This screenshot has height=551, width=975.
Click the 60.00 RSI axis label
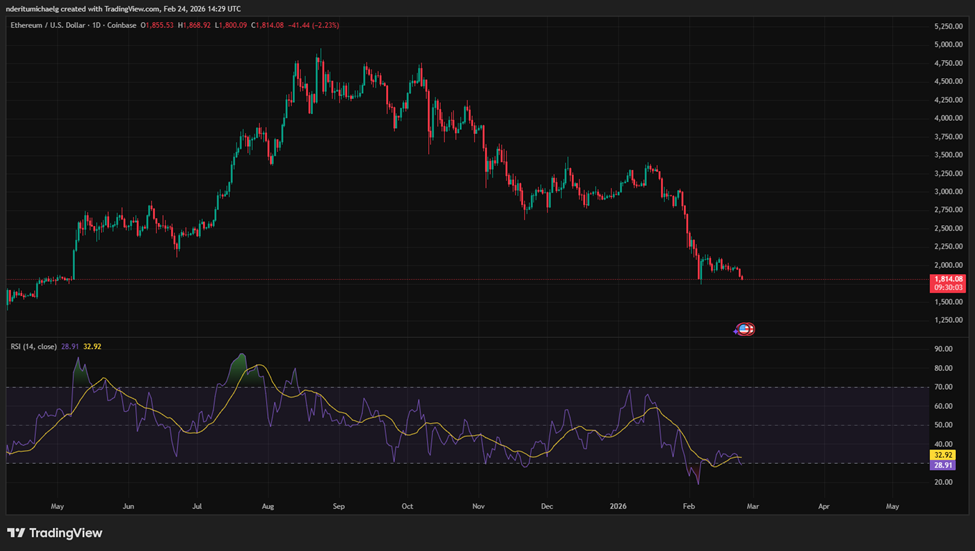943,406
